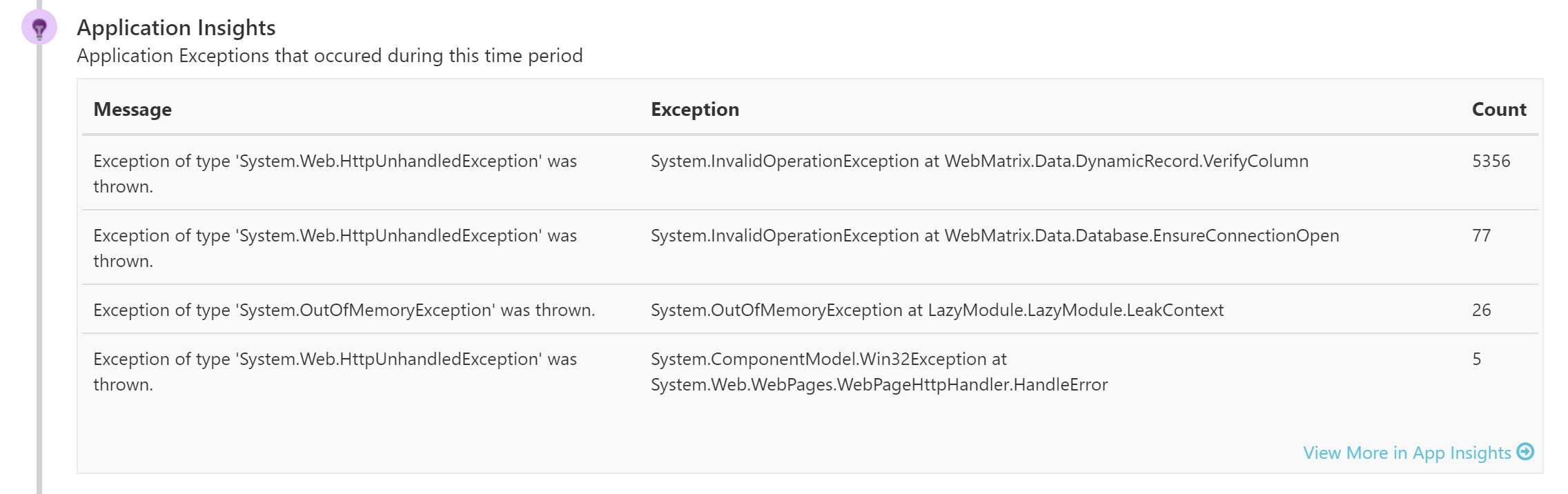Click the Application Insights heading
1568x494 pixels.
(176, 28)
